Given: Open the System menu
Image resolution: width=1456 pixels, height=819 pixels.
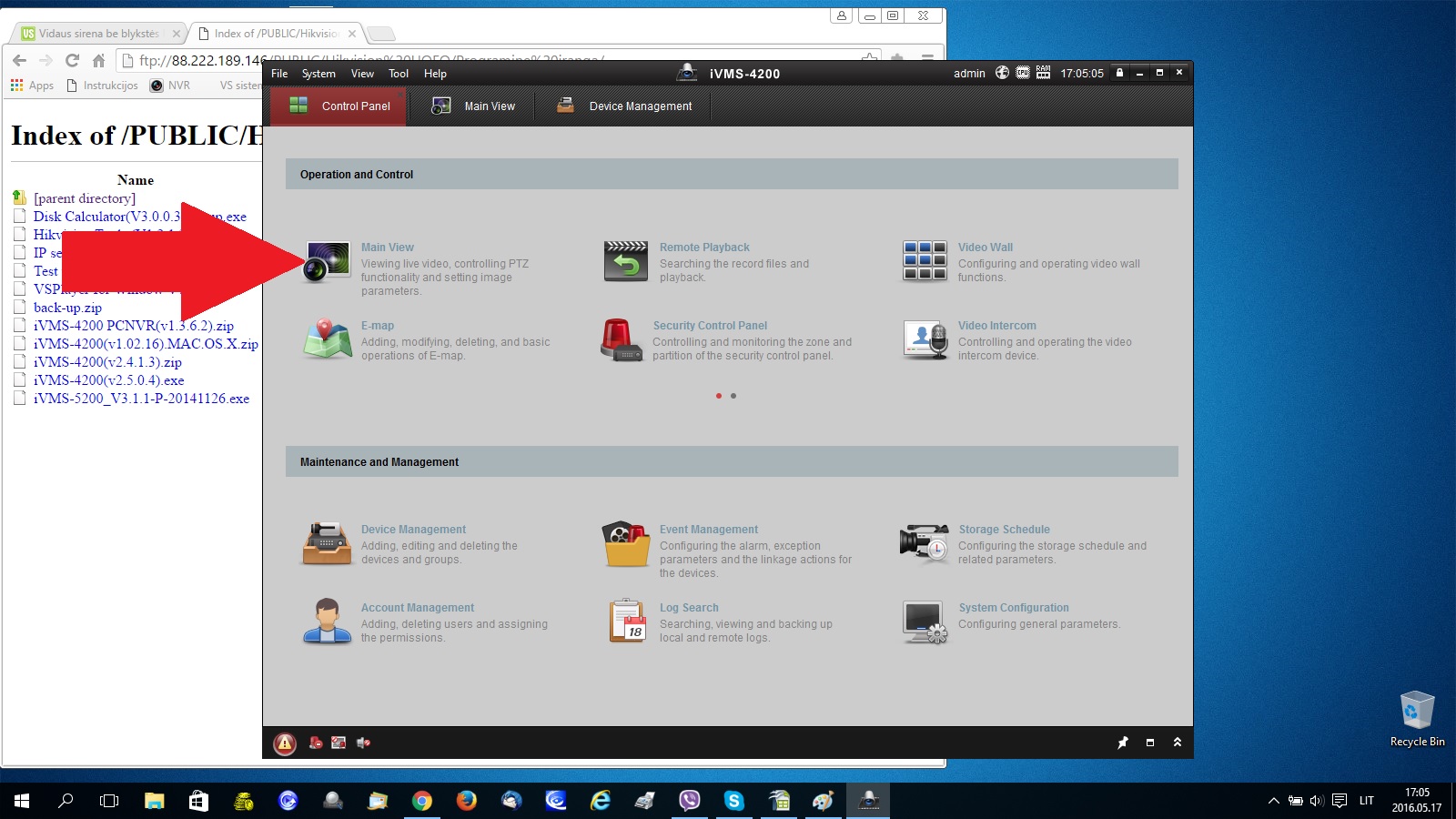Looking at the screenshot, I should click(x=318, y=74).
